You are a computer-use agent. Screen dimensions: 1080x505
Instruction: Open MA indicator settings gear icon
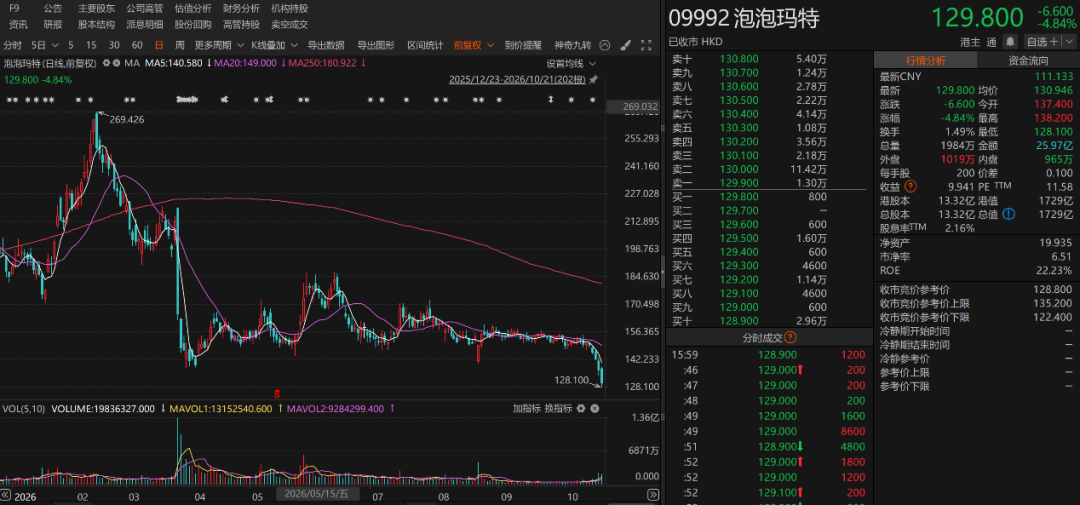[x=107, y=63]
